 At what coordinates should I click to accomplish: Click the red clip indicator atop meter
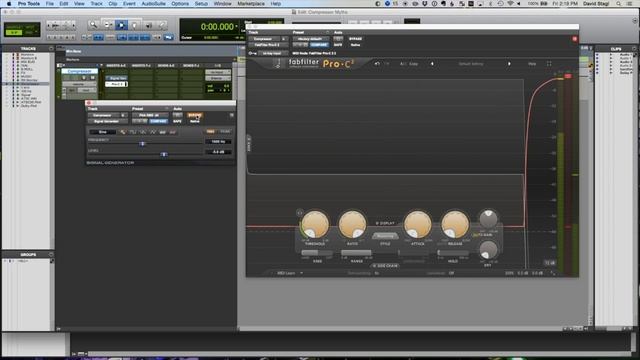[568, 76]
